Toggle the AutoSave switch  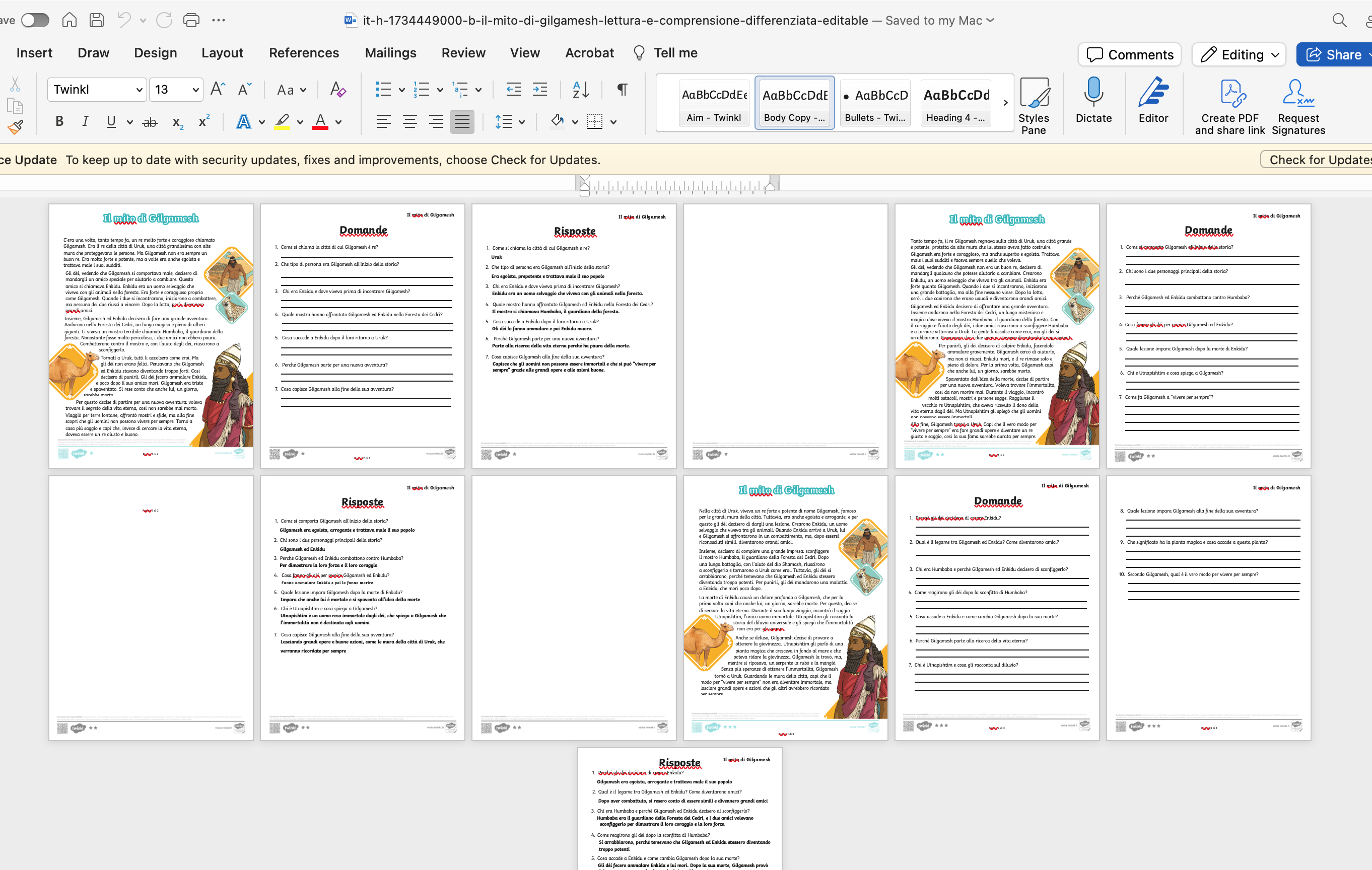[35, 21]
